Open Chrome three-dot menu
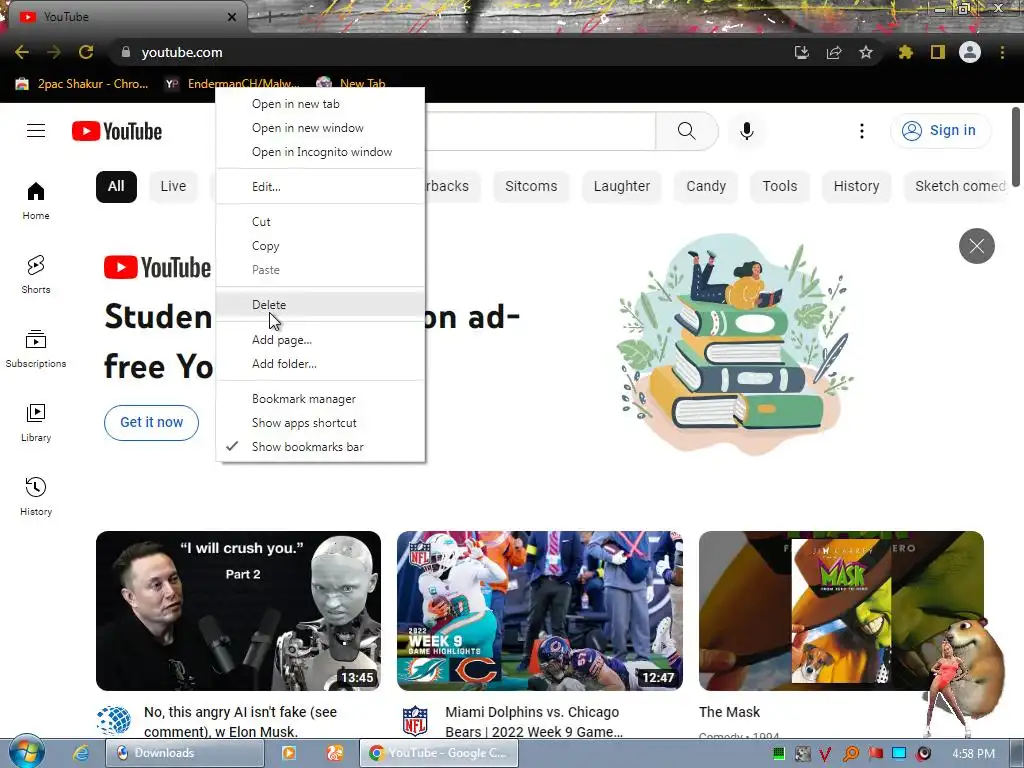 (1002, 52)
